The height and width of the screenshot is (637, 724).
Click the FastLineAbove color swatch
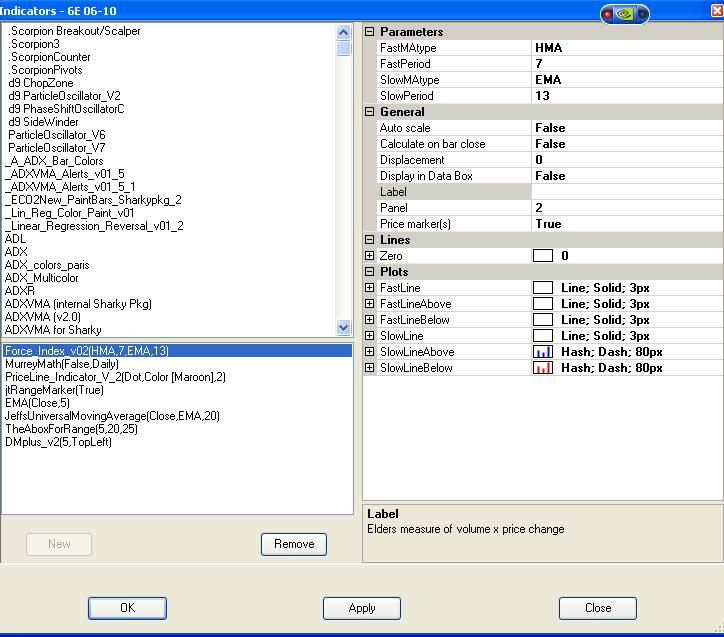(543, 304)
